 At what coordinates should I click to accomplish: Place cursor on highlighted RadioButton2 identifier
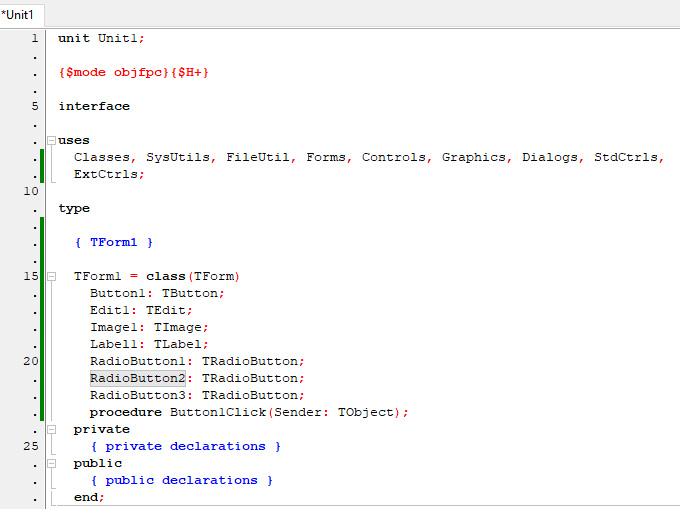tap(138, 378)
